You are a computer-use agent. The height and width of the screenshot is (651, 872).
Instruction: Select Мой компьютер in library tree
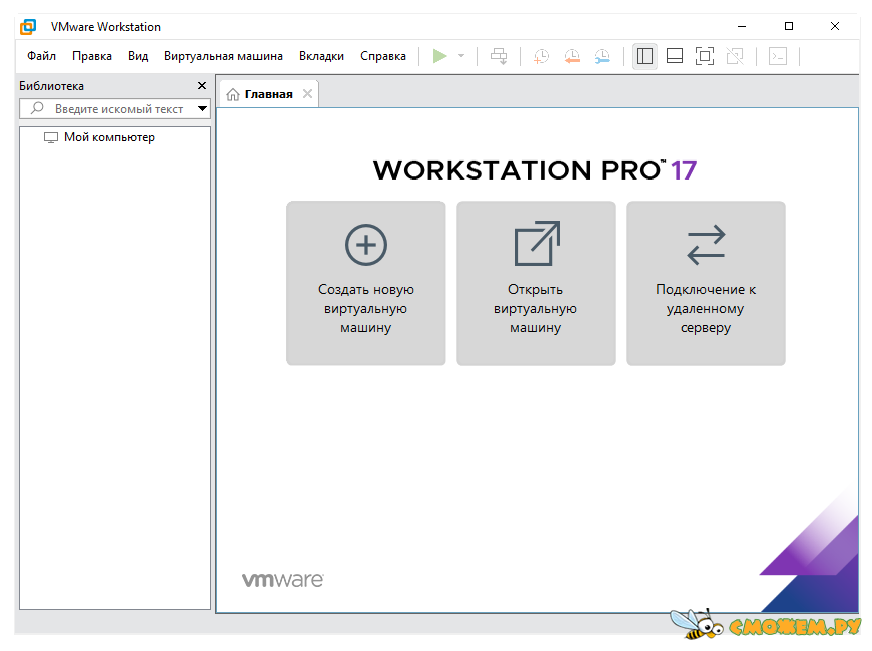pos(100,137)
